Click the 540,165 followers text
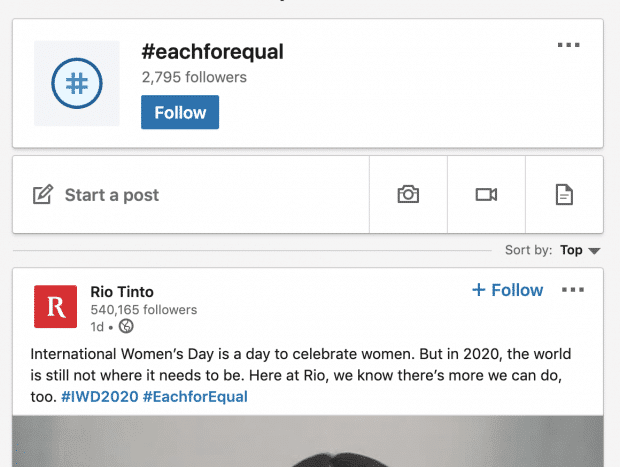The width and height of the screenshot is (620, 467). pyautogui.click(x=144, y=310)
